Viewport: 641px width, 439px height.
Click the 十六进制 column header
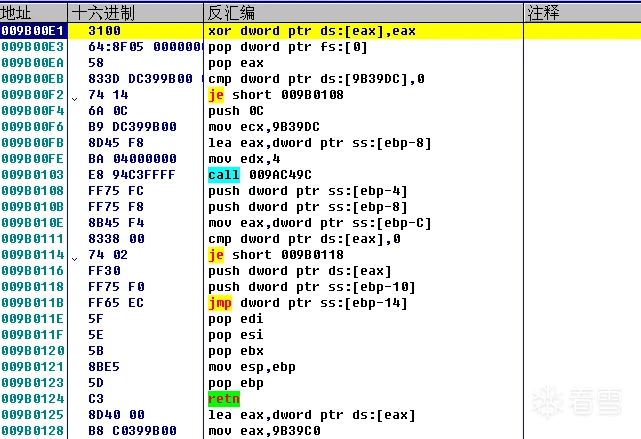[104, 12]
